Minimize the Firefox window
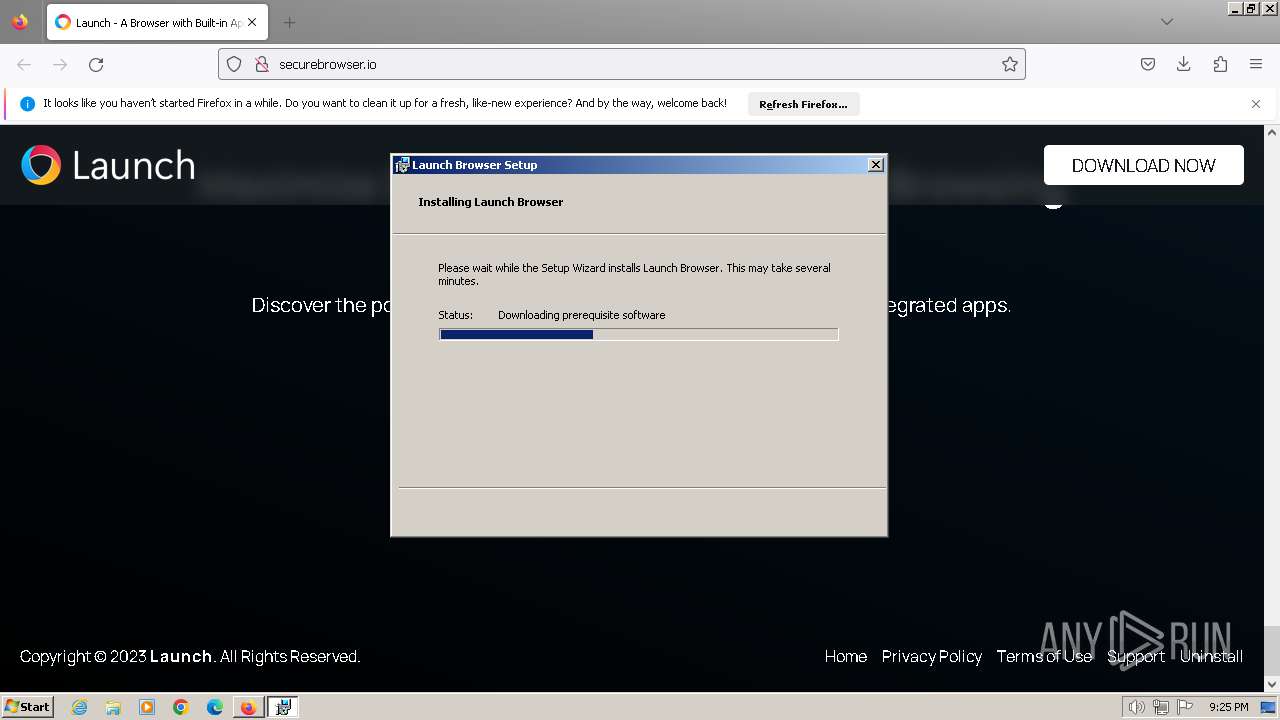The image size is (1280, 720). pyautogui.click(x=1235, y=8)
